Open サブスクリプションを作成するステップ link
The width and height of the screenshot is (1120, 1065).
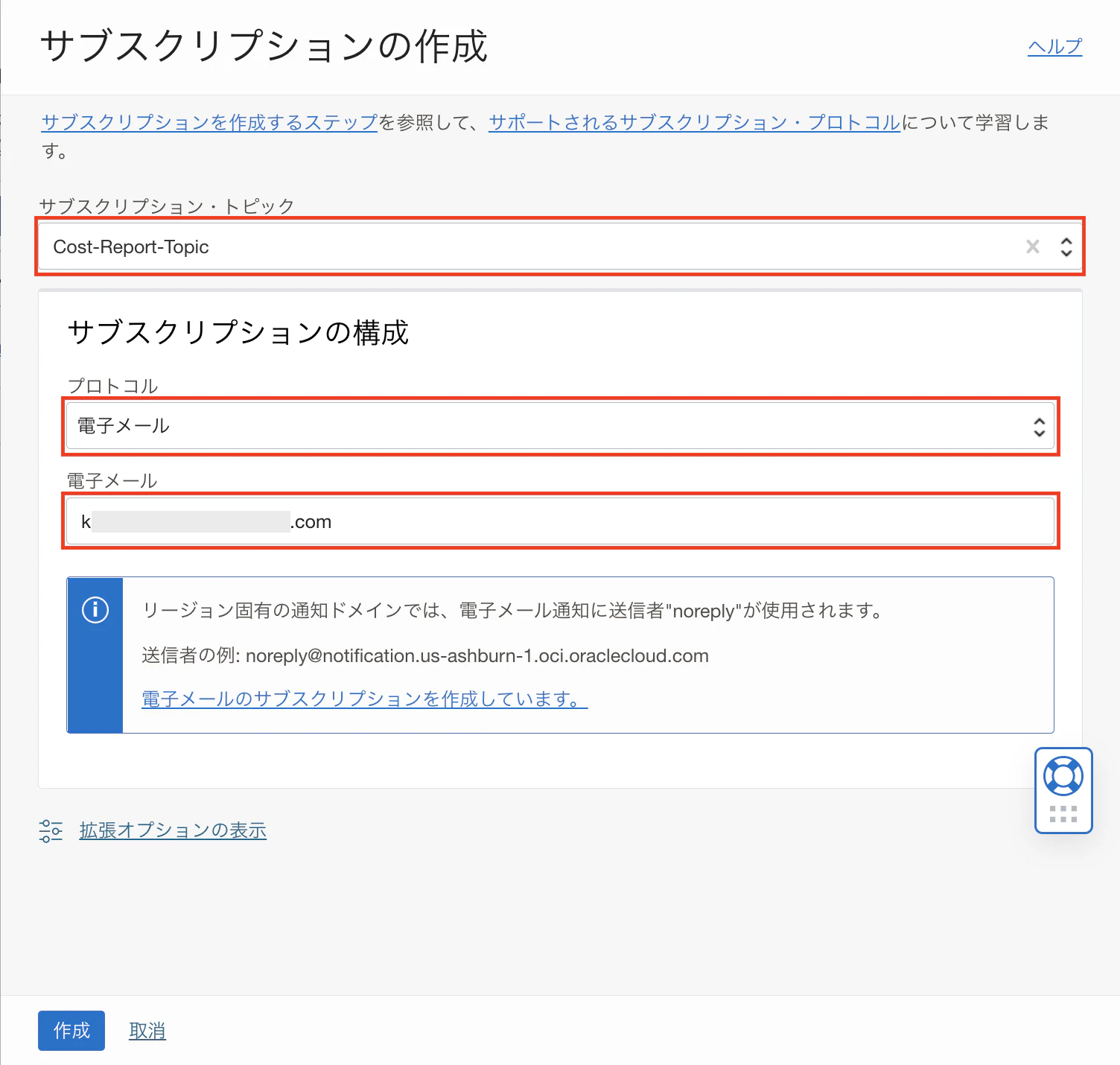click(210, 122)
